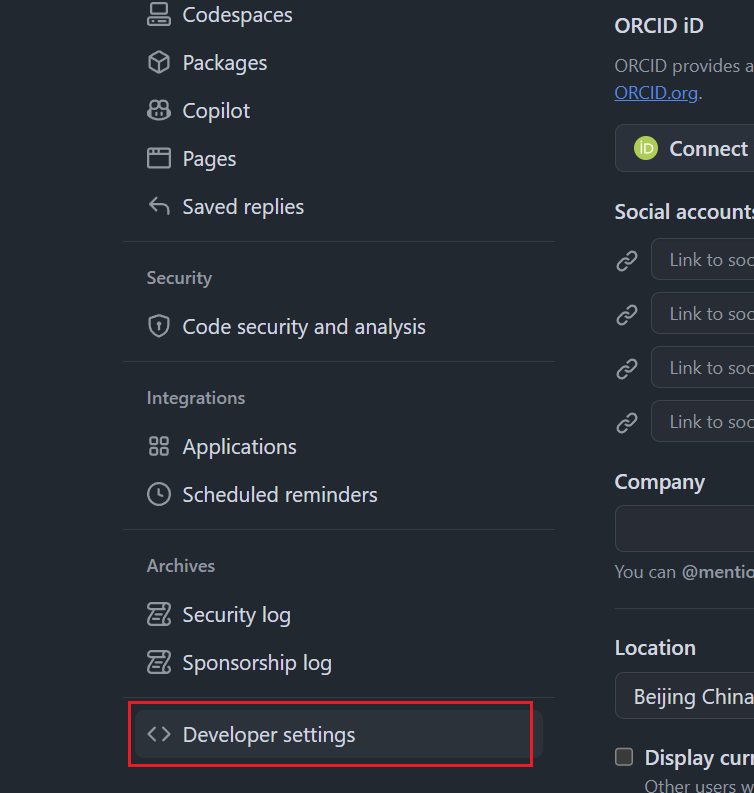Click the Copilot icon
The image size is (754, 793).
point(159,110)
